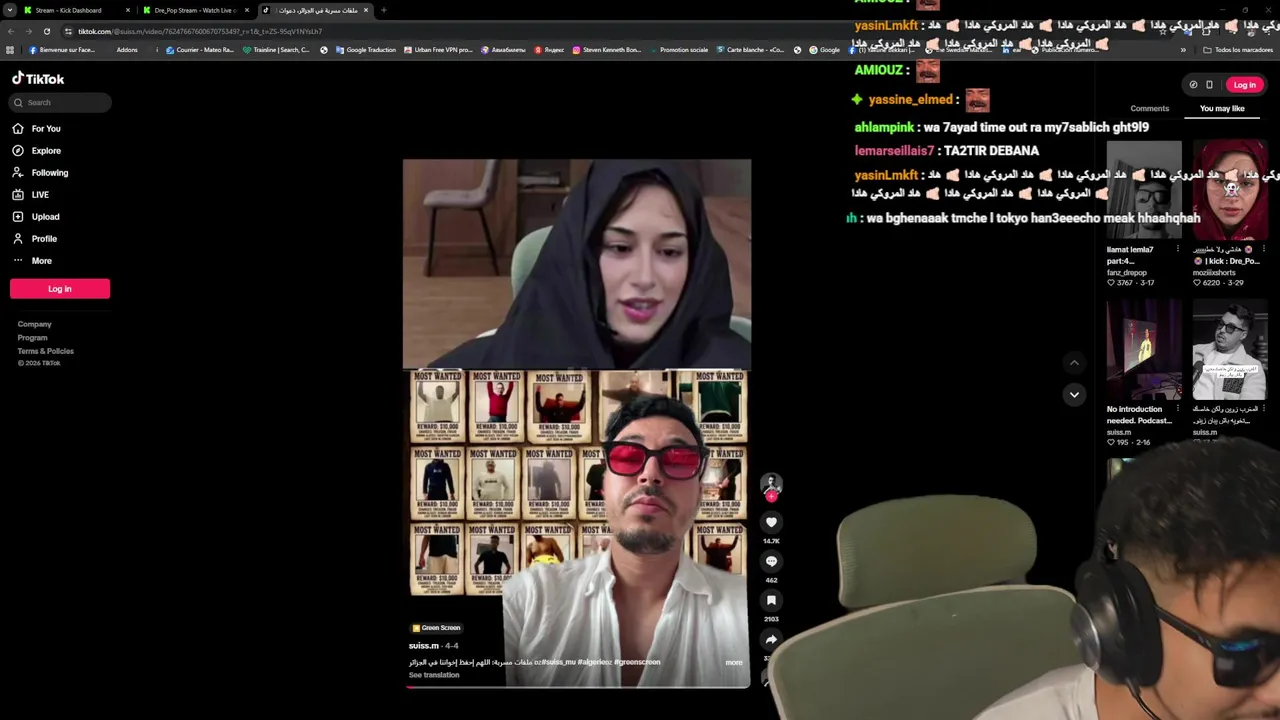
Task: Open the Addons bookmark
Action: click(x=126, y=50)
